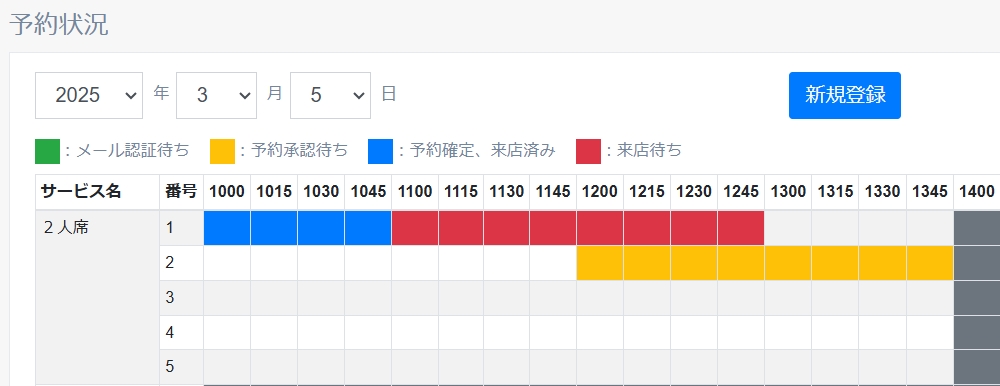The height and width of the screenshot is (386, 1000).
Task: Click the 1015 time column header
Action: [274, 191]
